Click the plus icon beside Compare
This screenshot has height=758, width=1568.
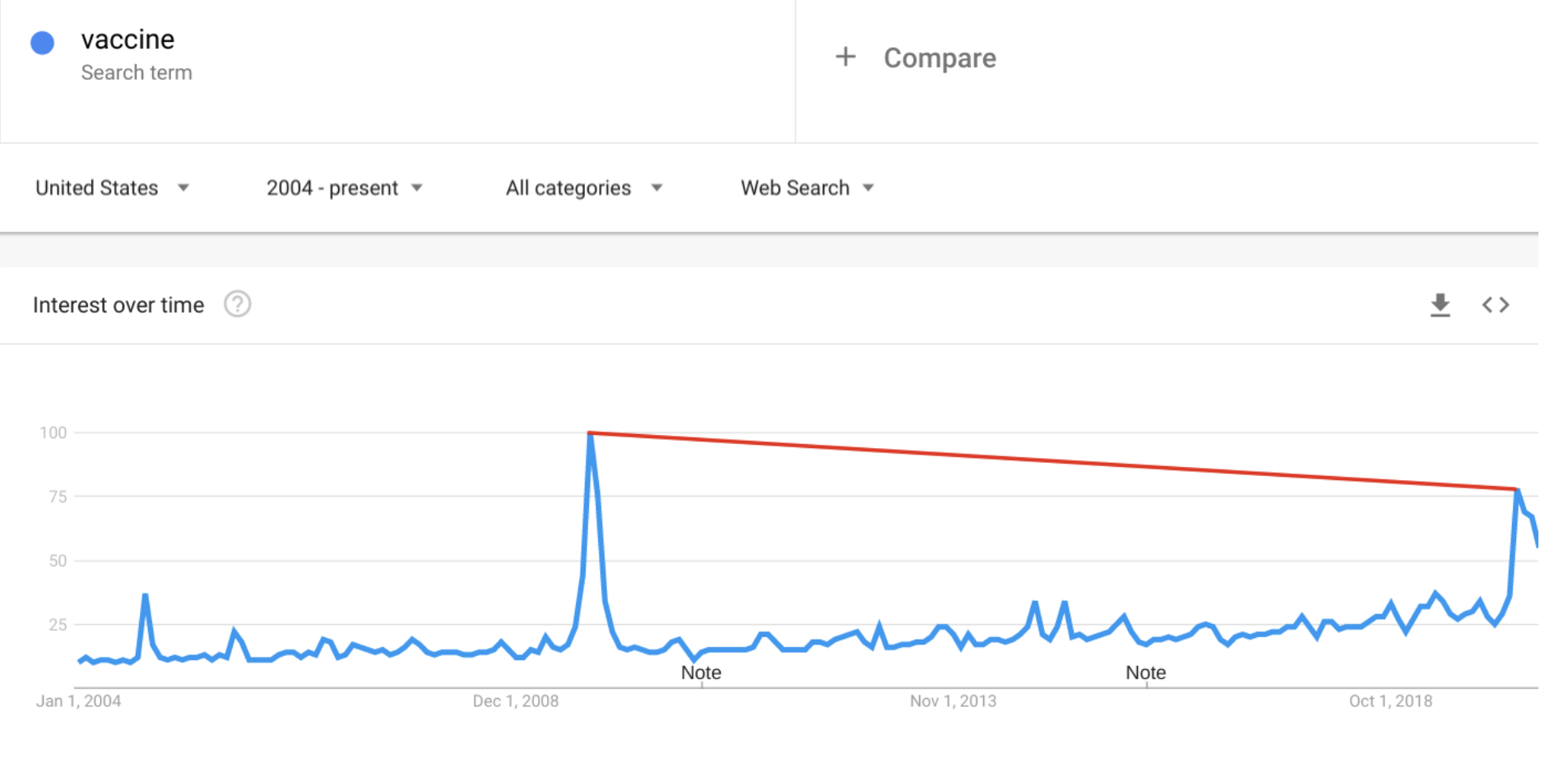coord(846,57)
